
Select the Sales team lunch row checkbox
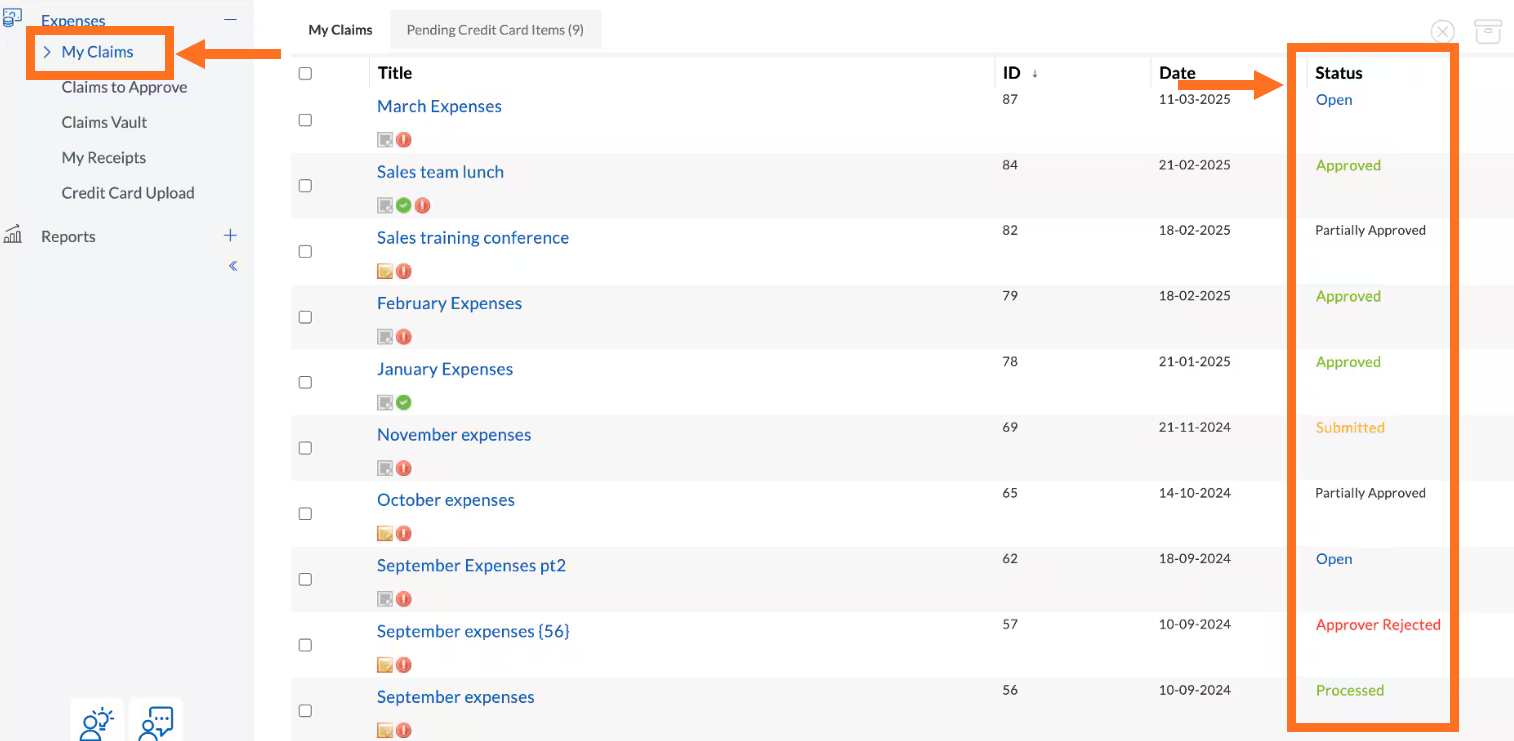[x=305, y=186]
